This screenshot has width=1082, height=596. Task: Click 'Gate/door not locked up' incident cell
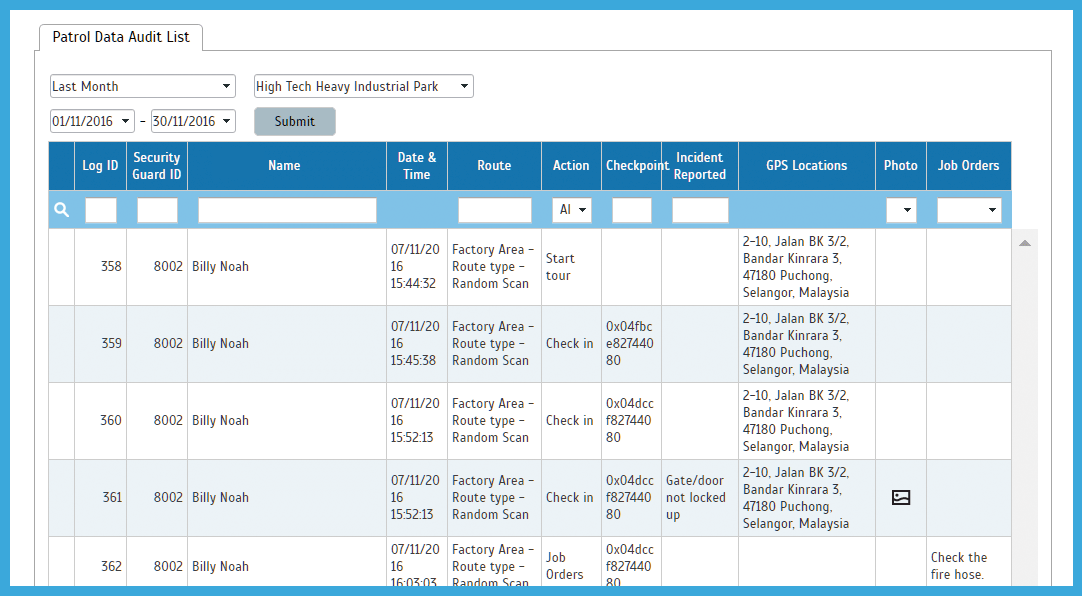[x=700, y=498]
